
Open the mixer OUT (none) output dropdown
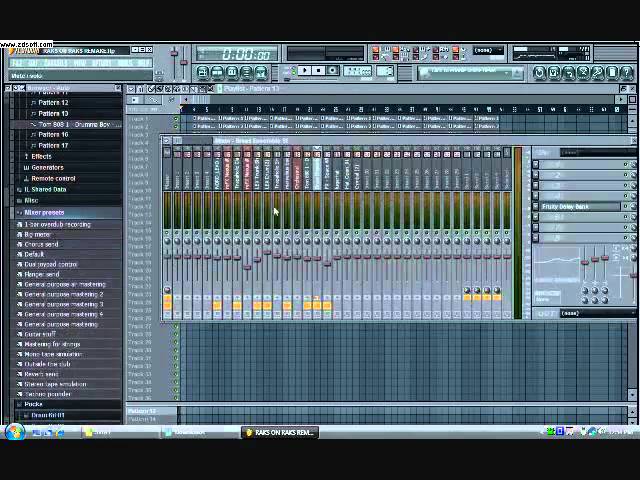(x=598, y=313)
